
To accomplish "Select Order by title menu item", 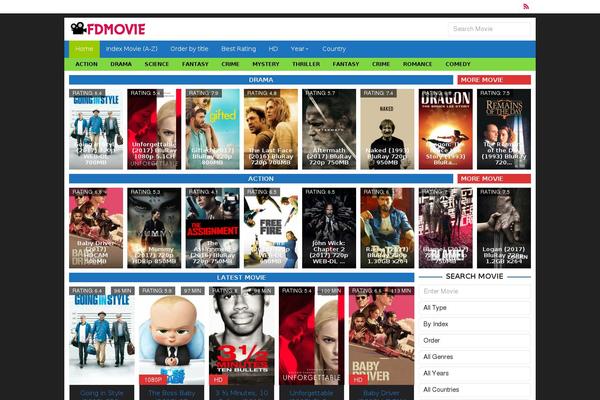I will [189, 49].
